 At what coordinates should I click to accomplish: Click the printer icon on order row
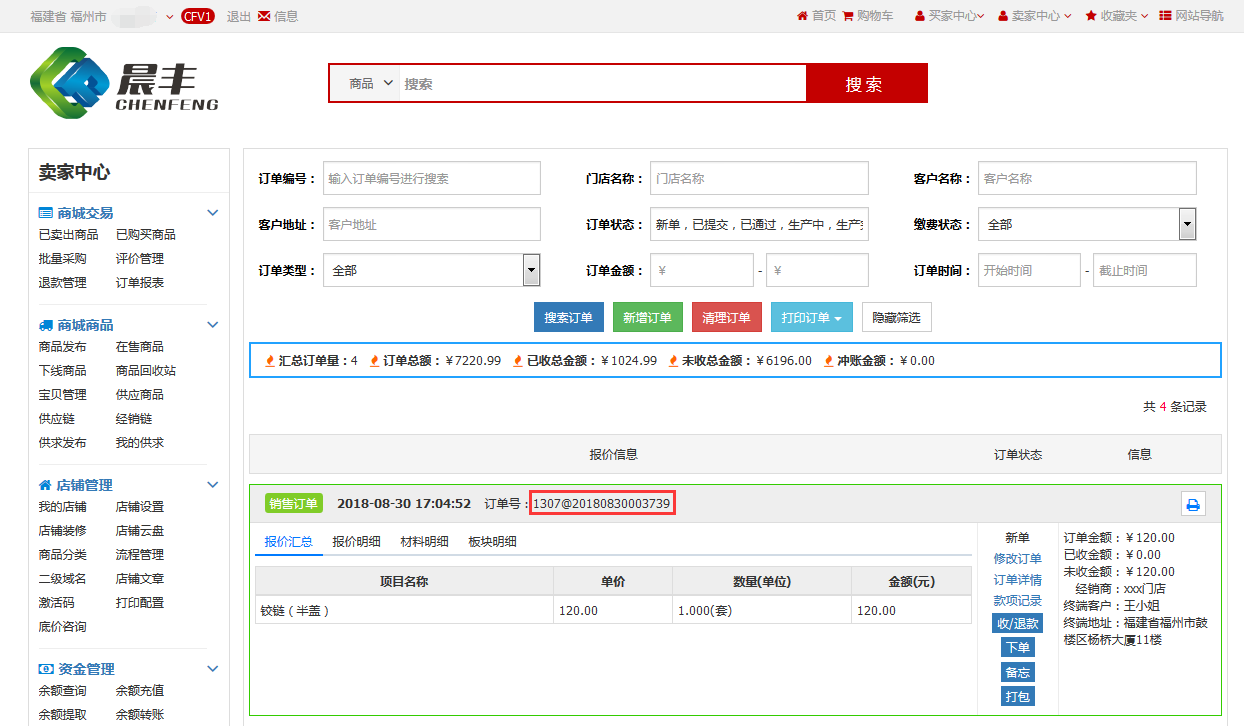1192,505
